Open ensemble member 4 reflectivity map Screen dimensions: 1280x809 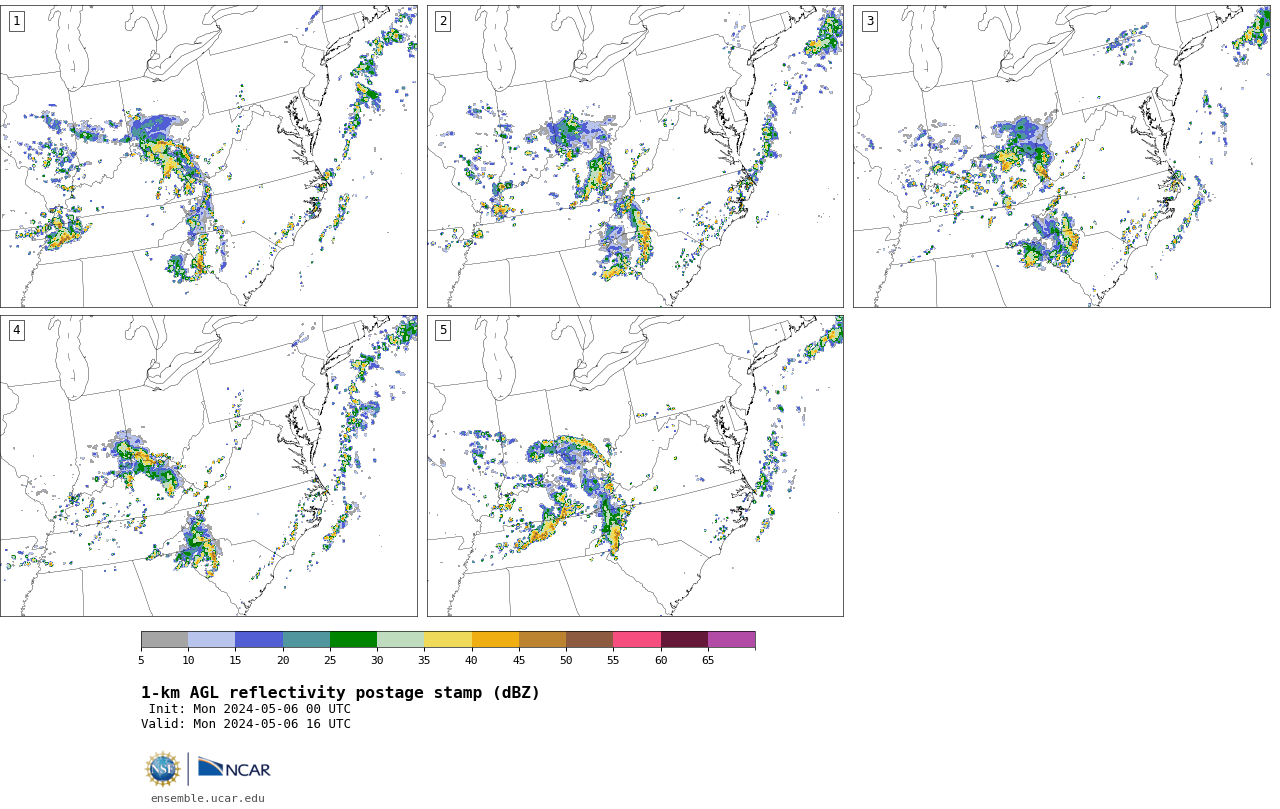[x=208, y=466]
